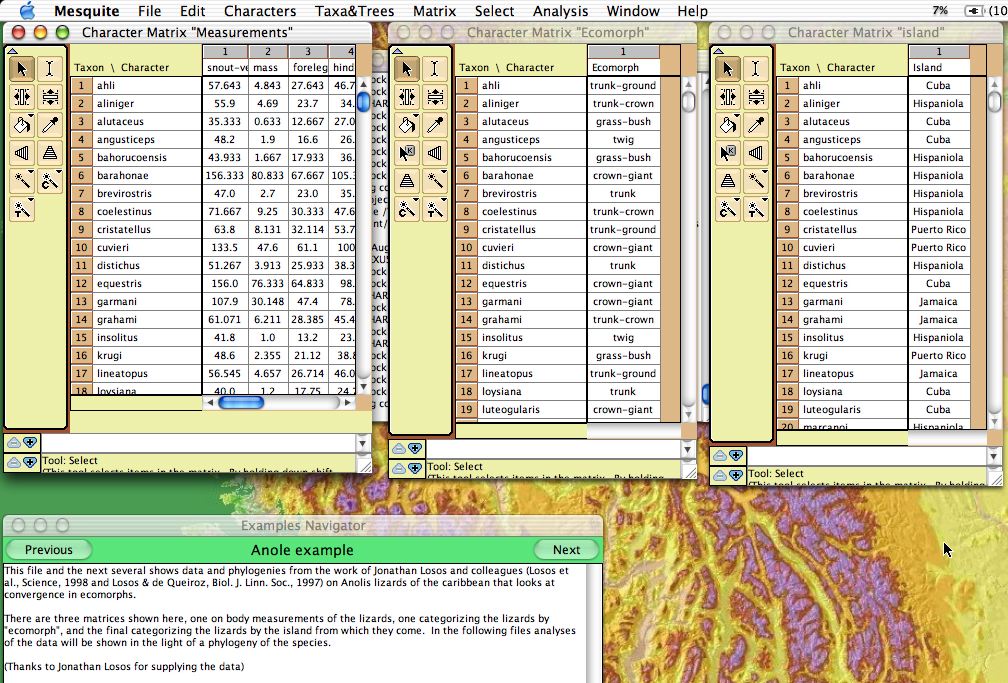Choose the eyedropper tool in Ecomorph window
1008x683 pixels.
coord(434,125)
